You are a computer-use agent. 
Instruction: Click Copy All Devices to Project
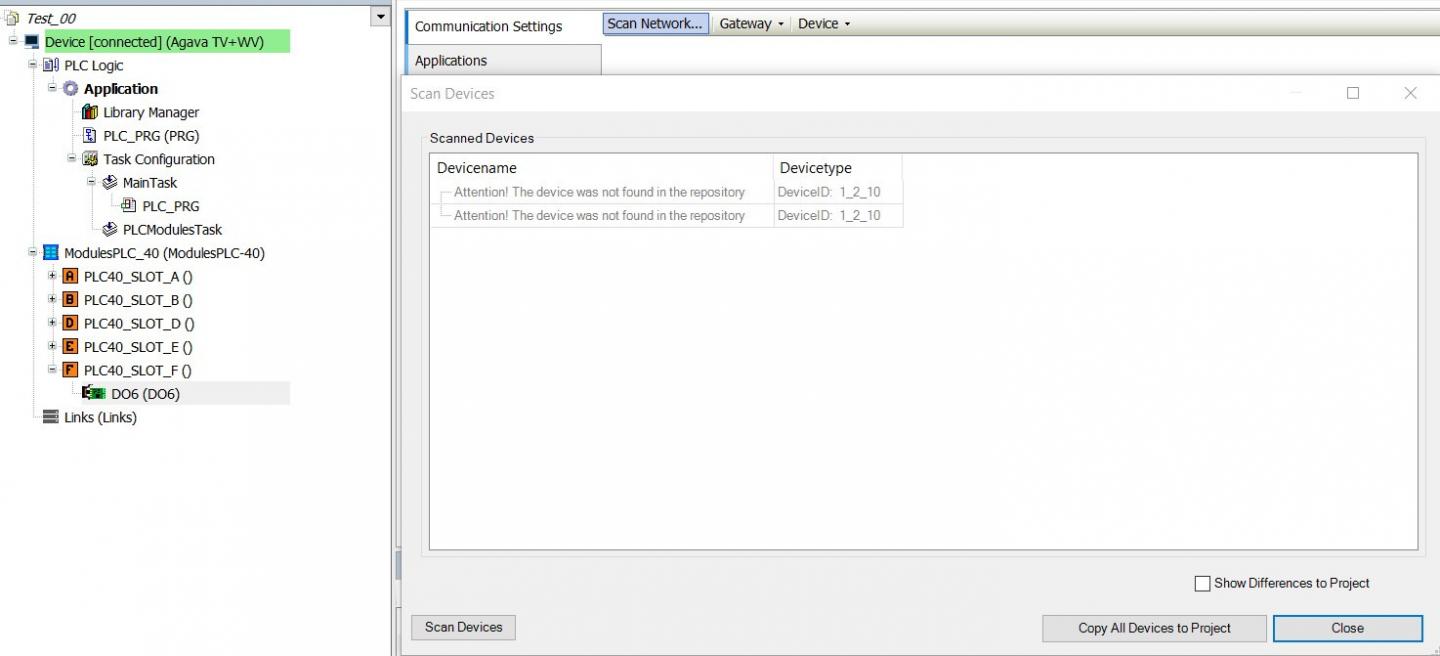(x=1154, y=628)
